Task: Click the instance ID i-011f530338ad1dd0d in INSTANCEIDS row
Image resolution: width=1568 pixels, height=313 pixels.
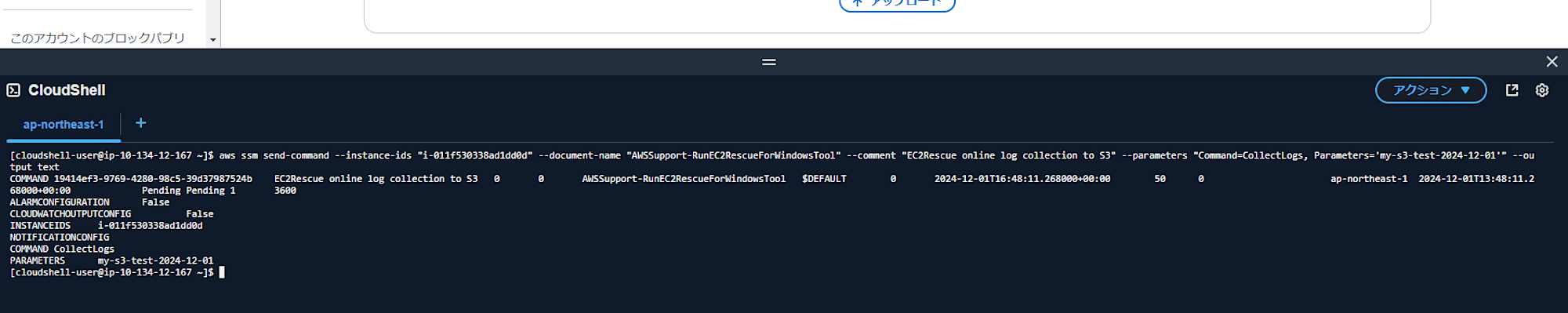Action: coord(150,226)
